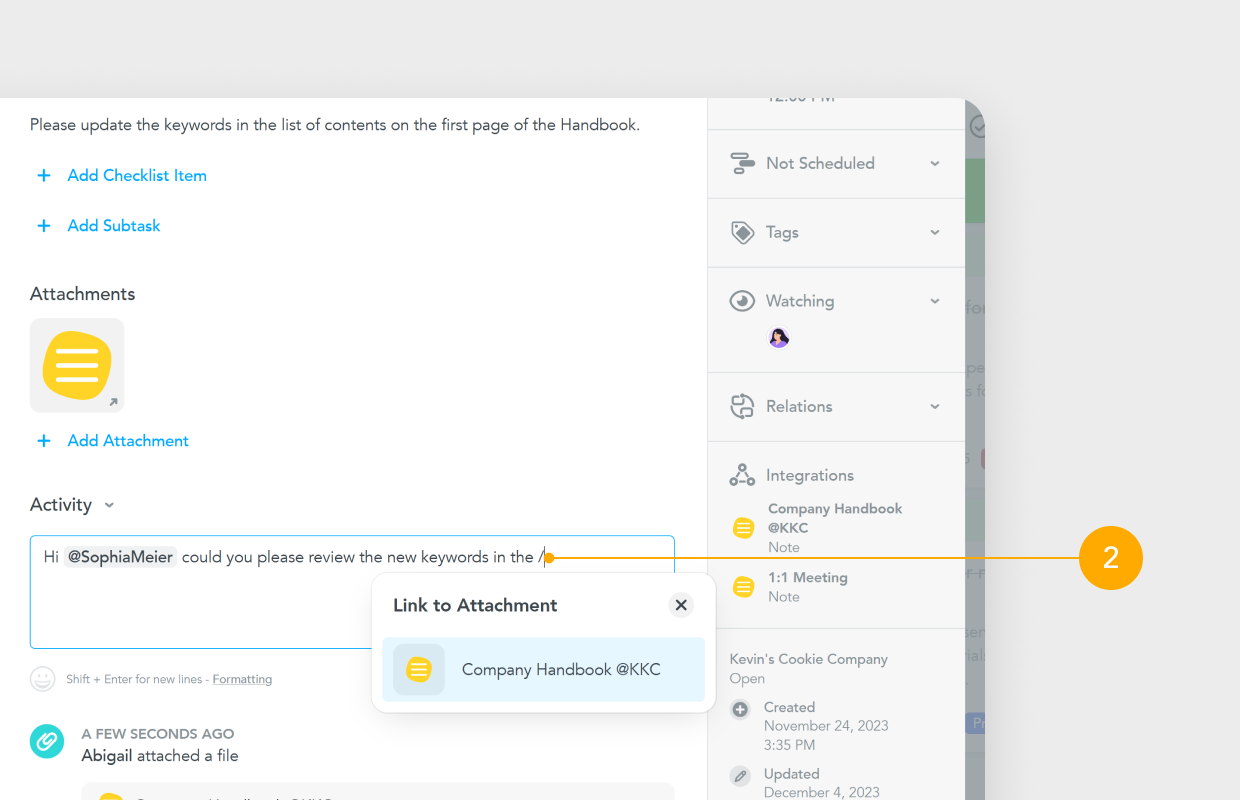1240x800 pixels.
Task: Select Company Handbook @KKC in the attachment popup
Action: coord(544,669)
